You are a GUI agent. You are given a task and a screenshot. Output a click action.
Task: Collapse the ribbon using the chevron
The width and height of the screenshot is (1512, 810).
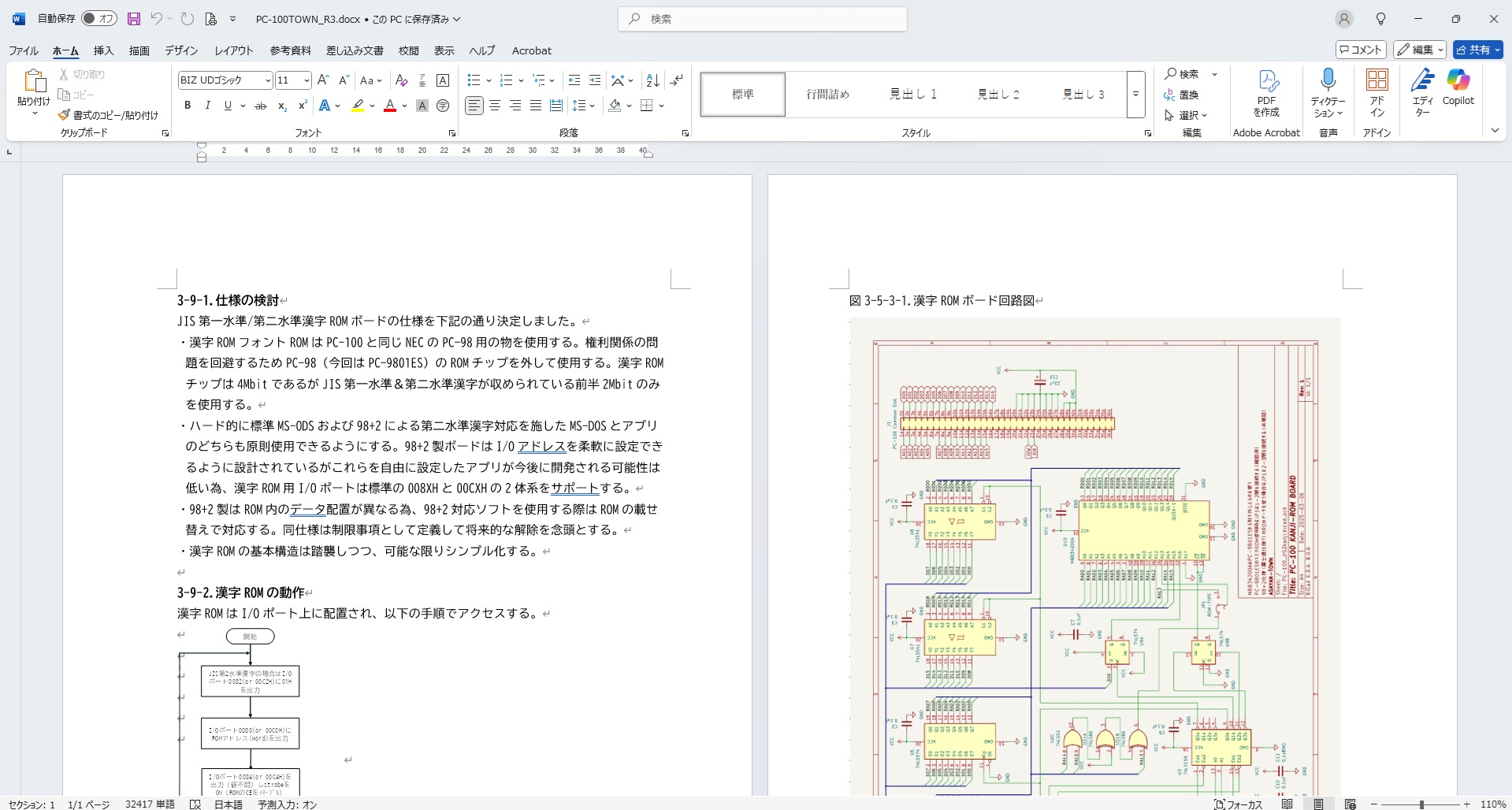pyautogui.click(x=1495, y=131)
